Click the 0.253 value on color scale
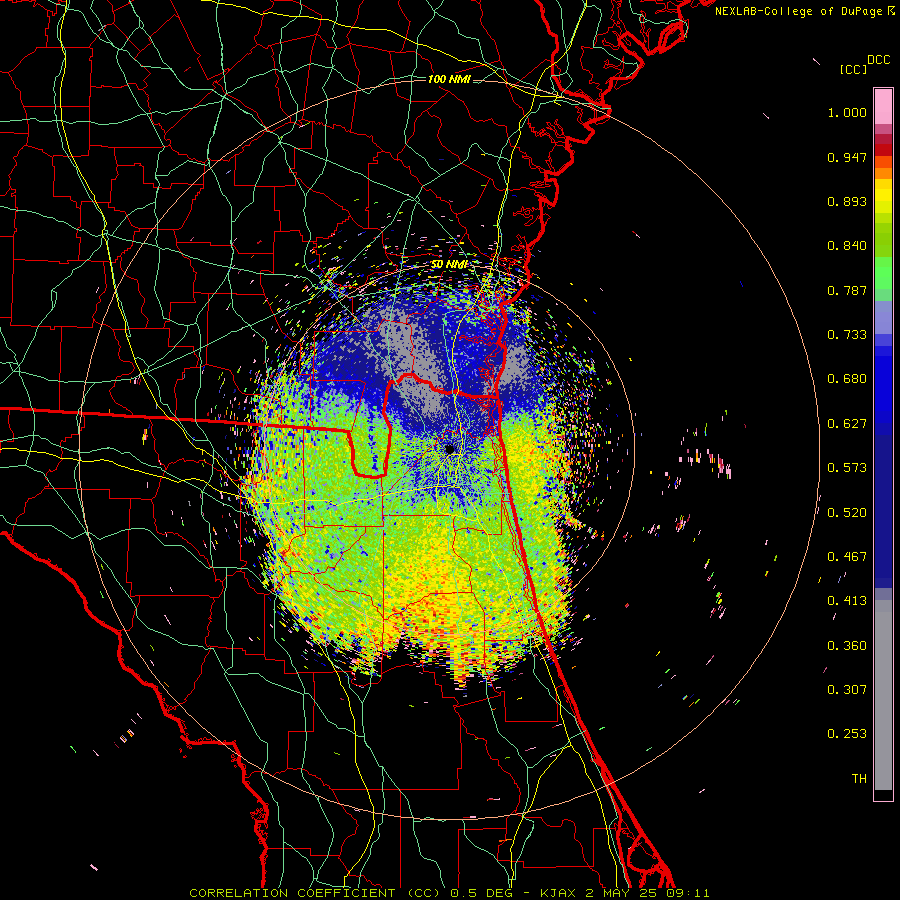Viewport: 900px width, 900px height. [x=847, y=734]
